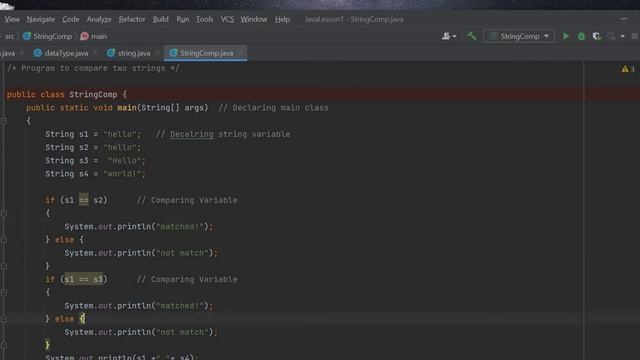Click the underlined word 'Decalring' in comment
The image size is (640, 360).
tap(191, 134)
